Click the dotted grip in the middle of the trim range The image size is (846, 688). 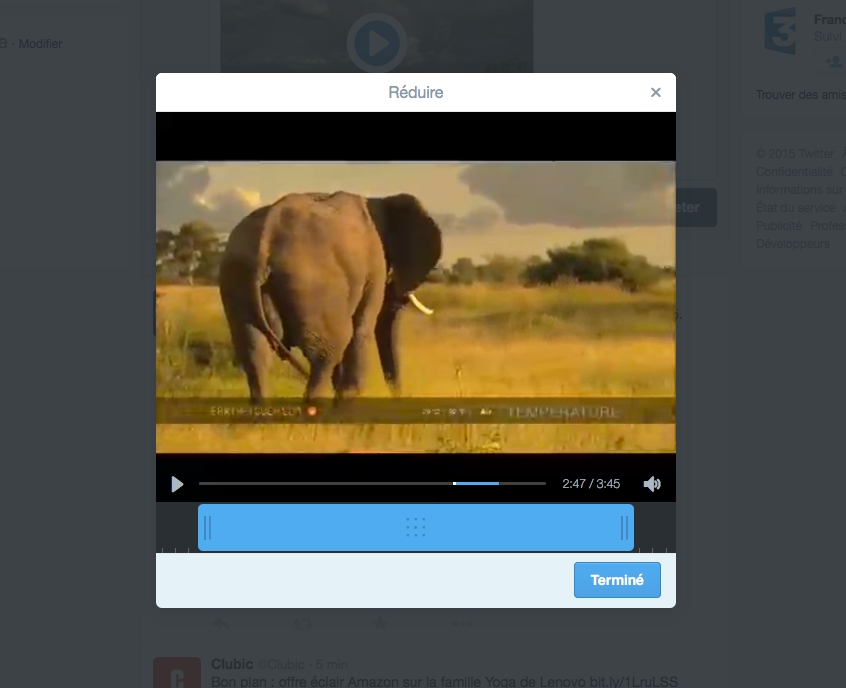click(415, 527)
